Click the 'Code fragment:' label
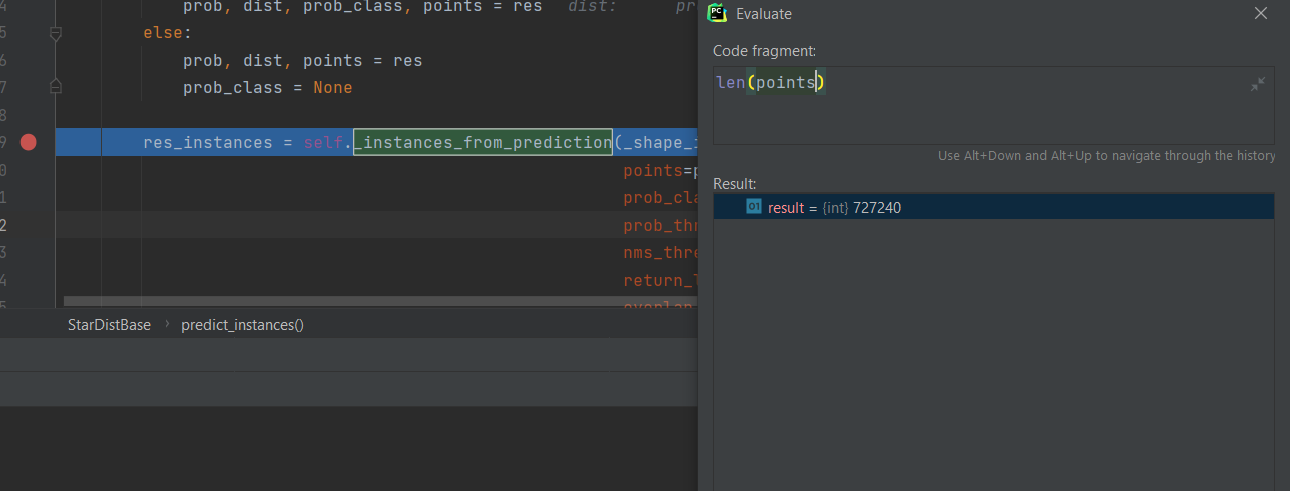Viewport: 1290px width, 491px height. tap(765, 51)
